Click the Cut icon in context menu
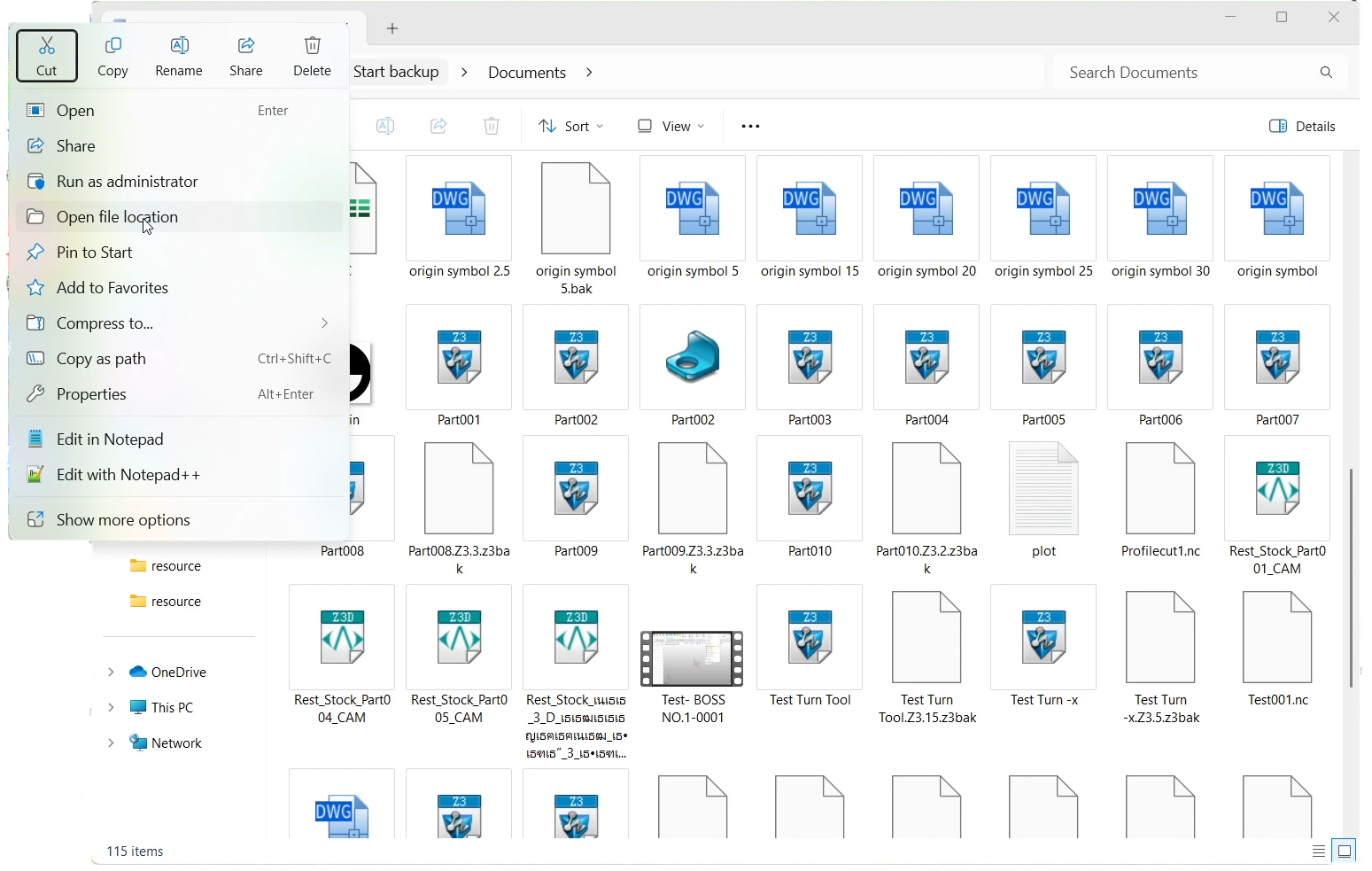 click(47, 56)
